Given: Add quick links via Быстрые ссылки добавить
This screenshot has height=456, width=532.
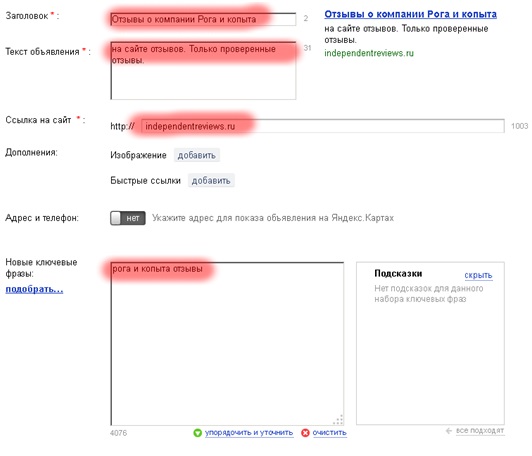Looking at the screenshot, I should coord(211,180).
